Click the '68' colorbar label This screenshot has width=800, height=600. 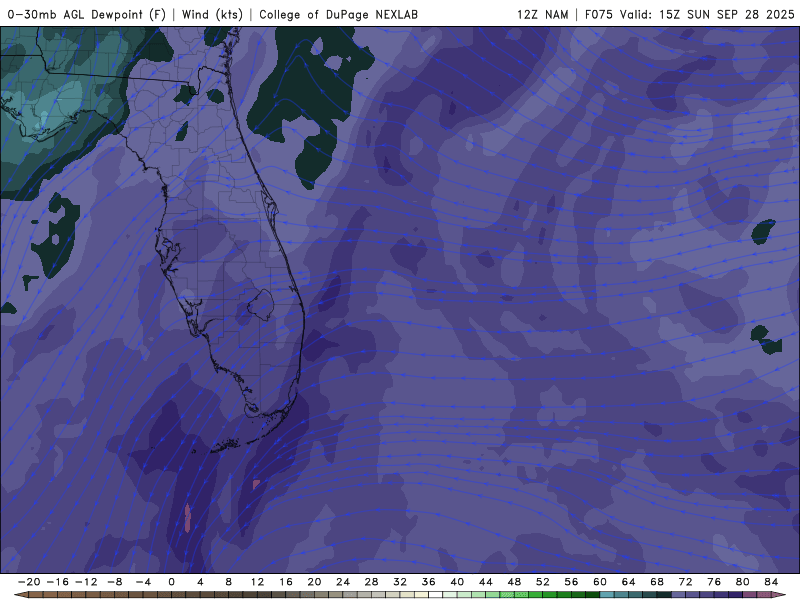657,582
